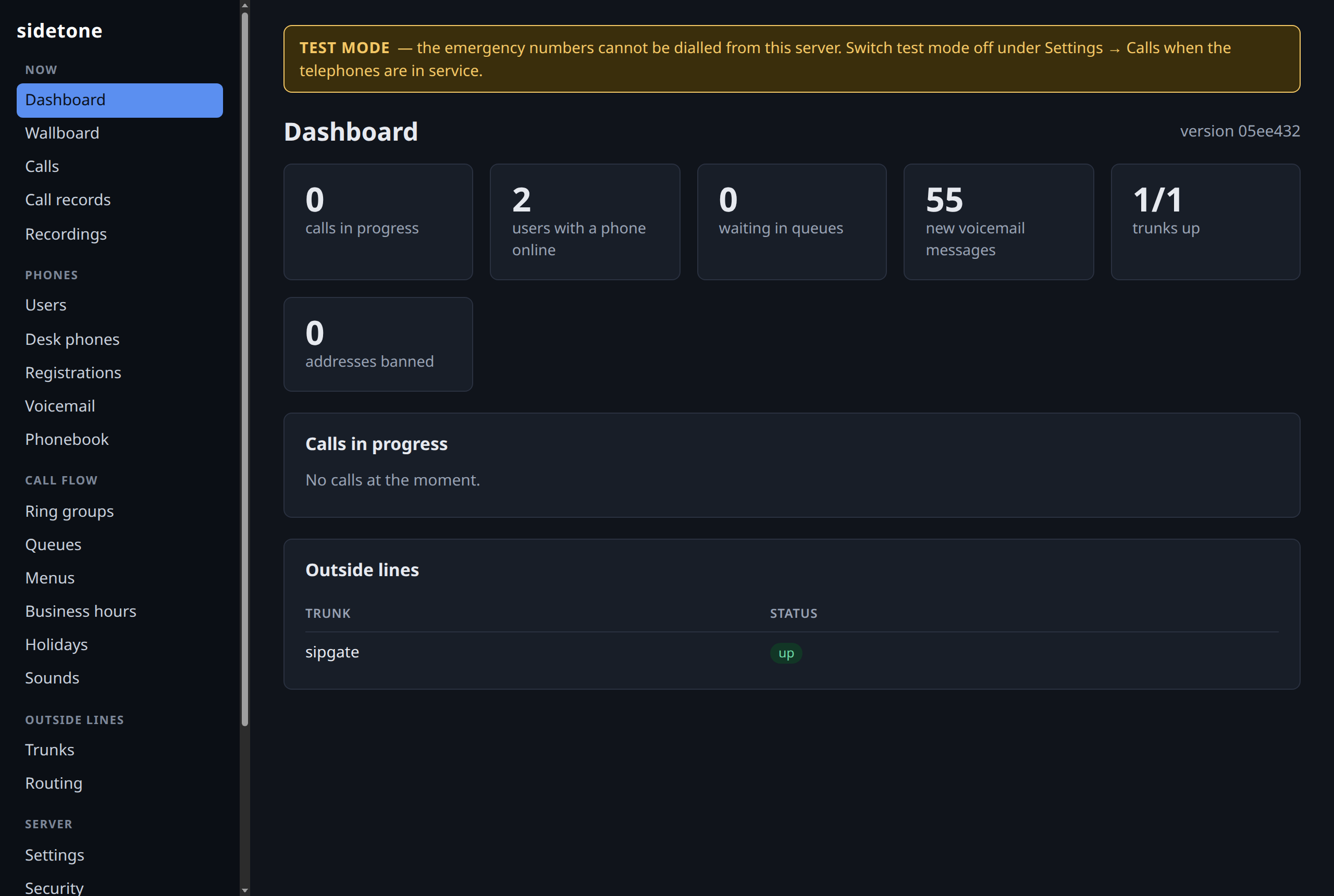Open Menus under Call Flow
This screenshot has width=1334, height=896.
pos(119,578)
